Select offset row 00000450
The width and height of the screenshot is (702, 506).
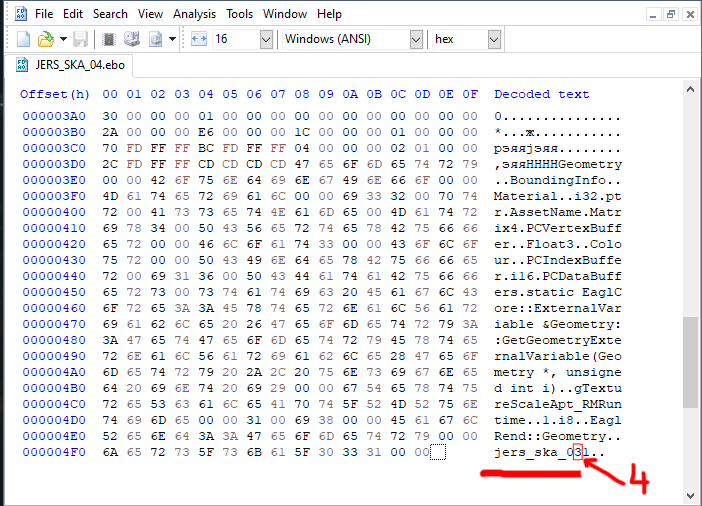pos(54,292)
